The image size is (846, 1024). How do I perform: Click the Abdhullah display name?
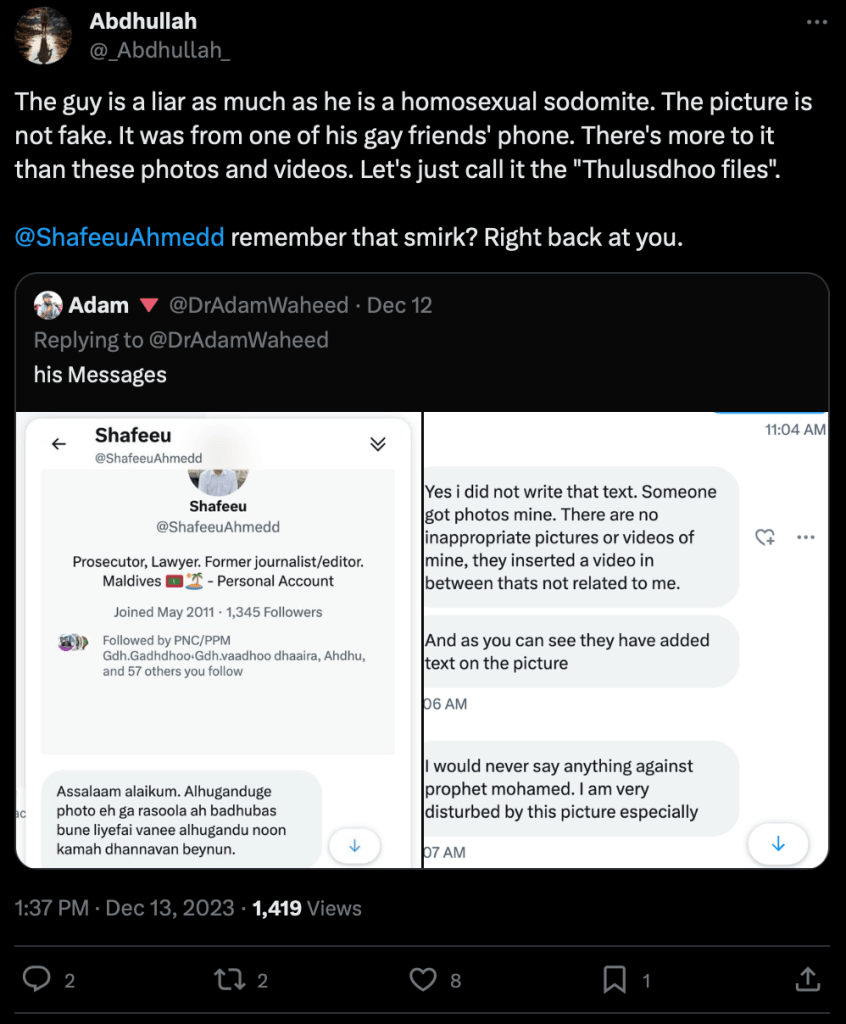coord(143,21)
